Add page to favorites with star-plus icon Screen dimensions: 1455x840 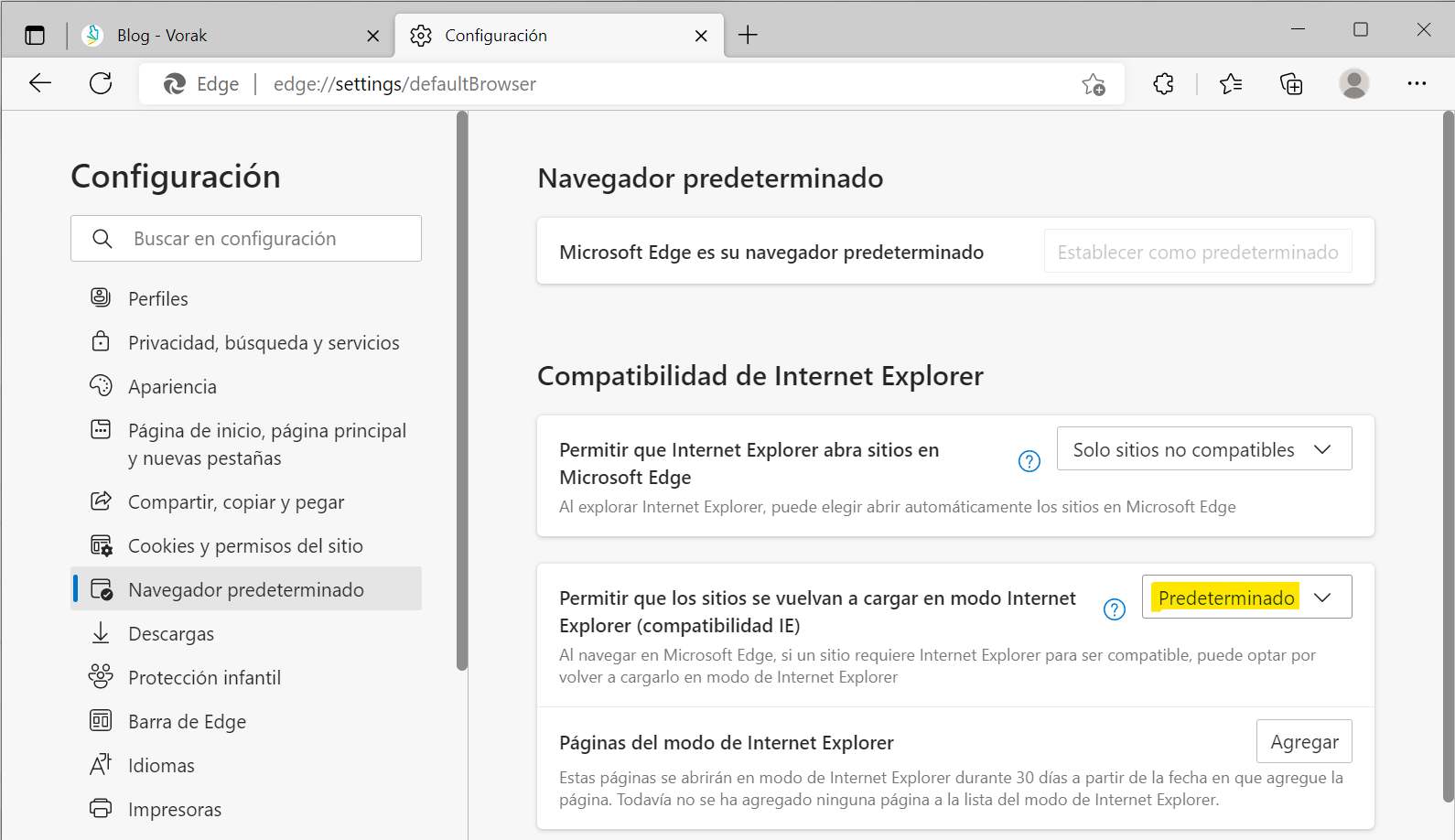(1094, 84)
